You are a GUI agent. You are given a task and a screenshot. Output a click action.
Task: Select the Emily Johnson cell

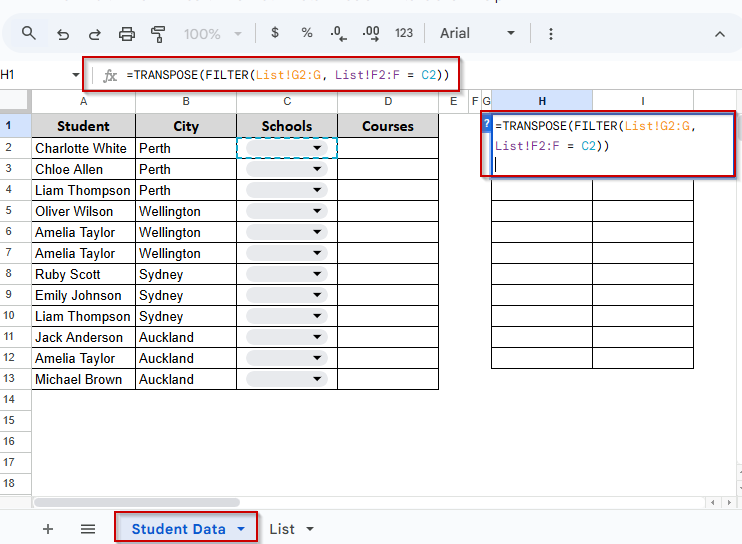pos(83,295)
